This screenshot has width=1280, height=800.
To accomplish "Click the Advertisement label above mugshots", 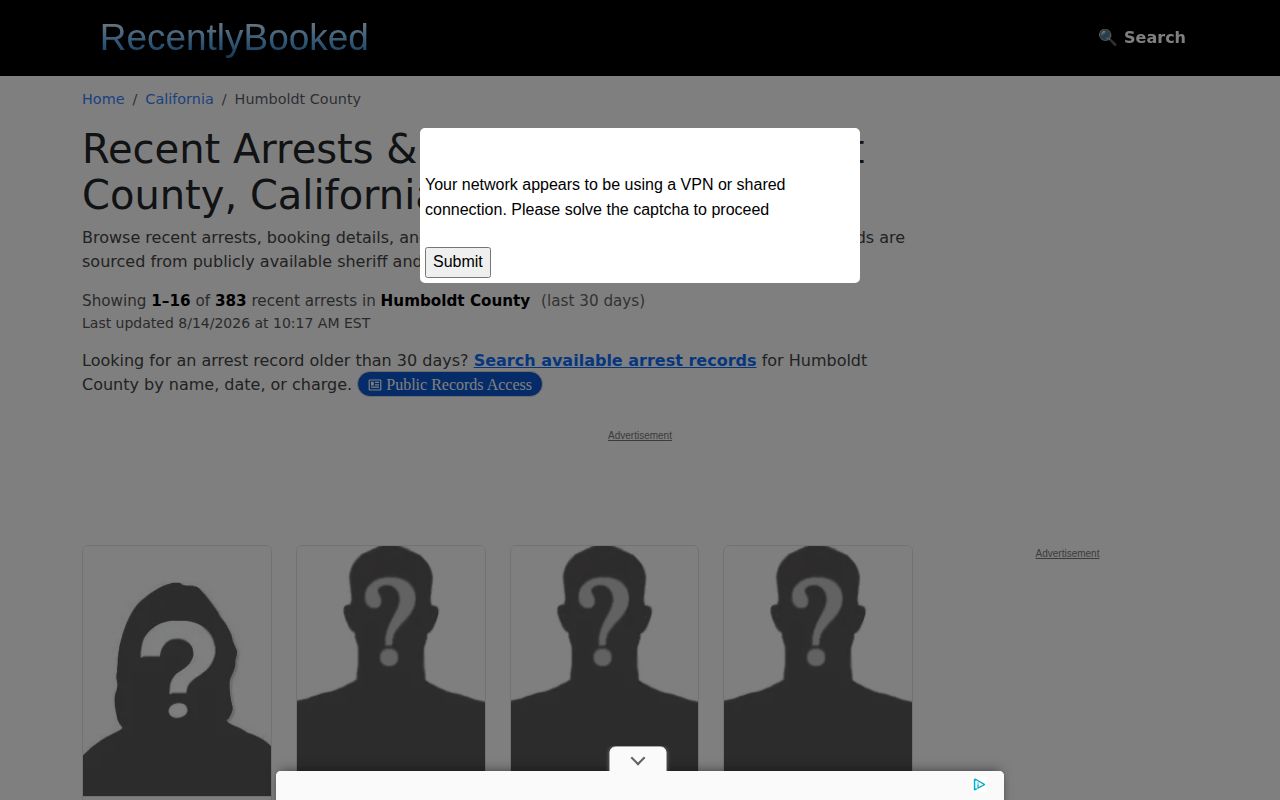I will pyautogui.click(x=640, y=435).
